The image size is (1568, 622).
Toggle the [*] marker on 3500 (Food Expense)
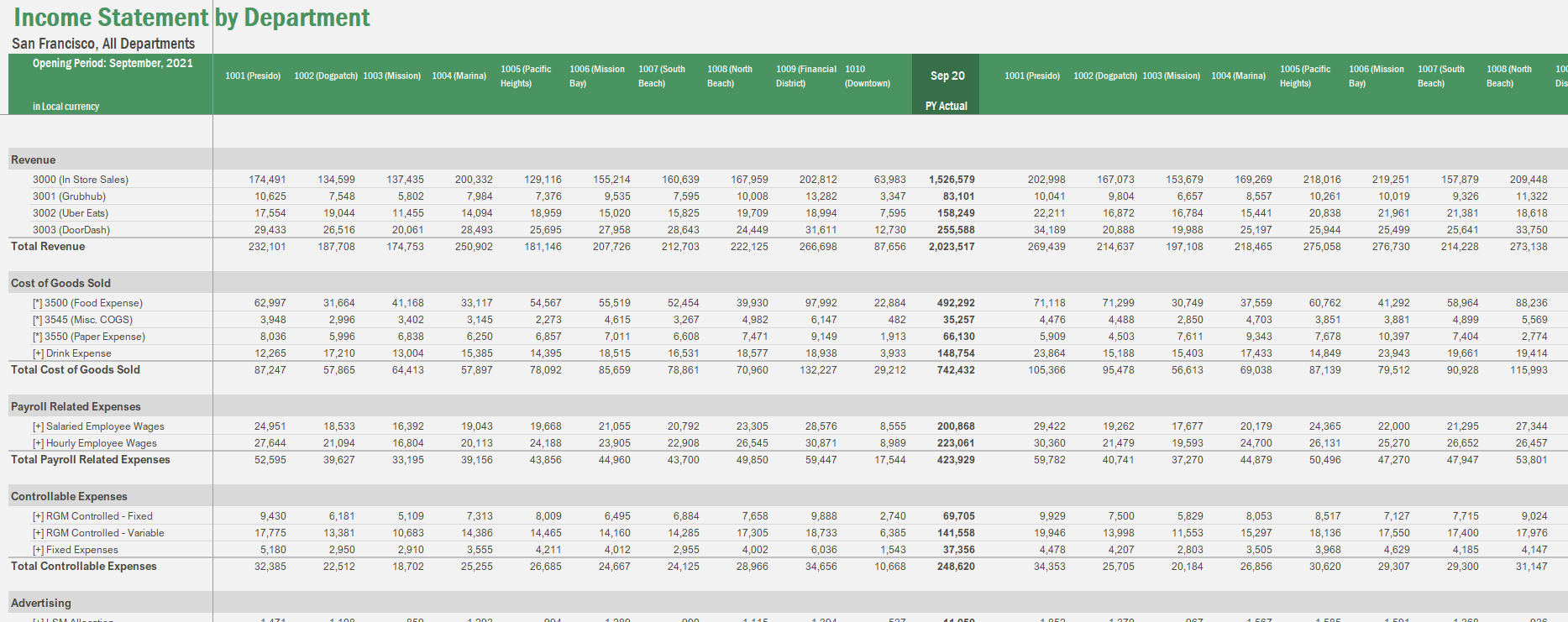(37, 303)
